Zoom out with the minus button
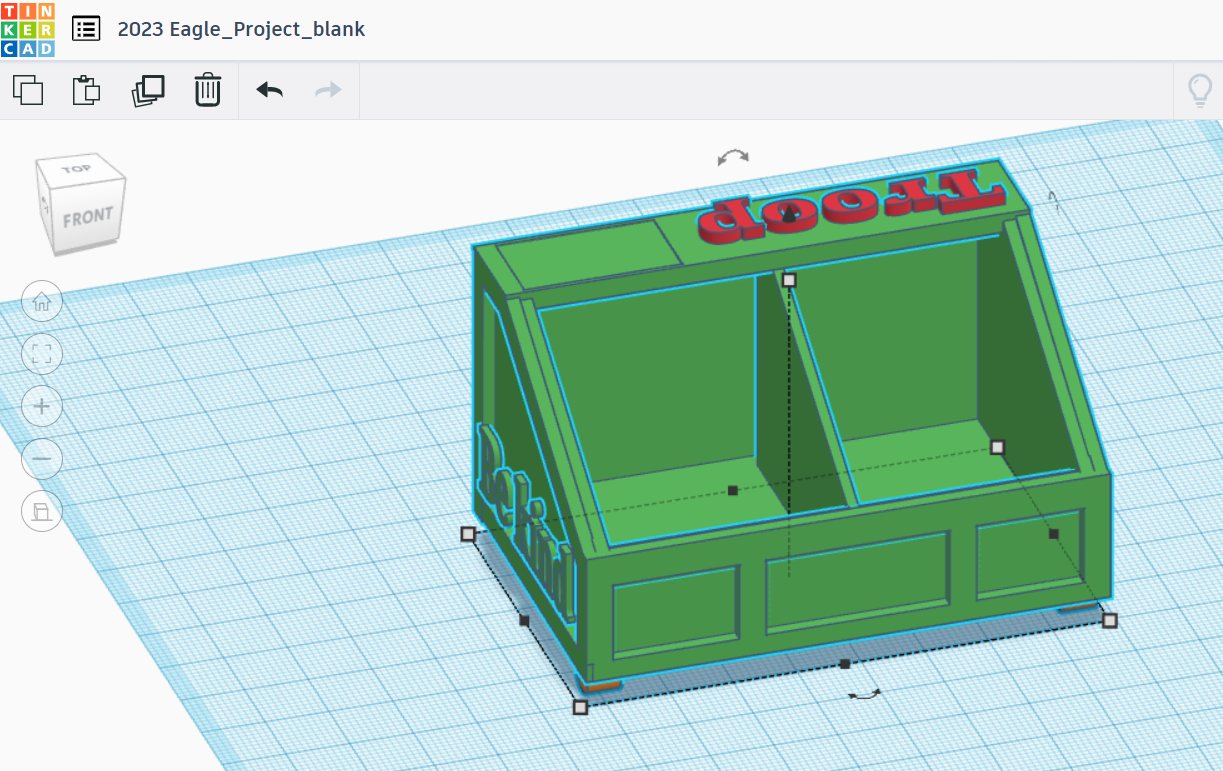Image resolution: width=1223 pixels, height=771 pixels. [x=42, y=459]
